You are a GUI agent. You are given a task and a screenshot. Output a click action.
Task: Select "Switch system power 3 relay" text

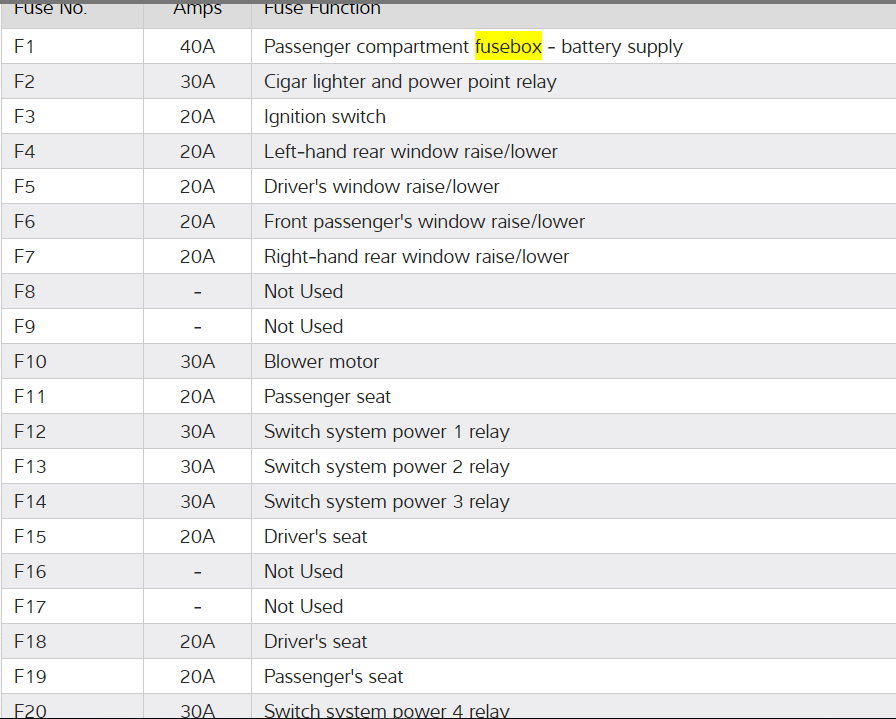[x=386, y=502]
